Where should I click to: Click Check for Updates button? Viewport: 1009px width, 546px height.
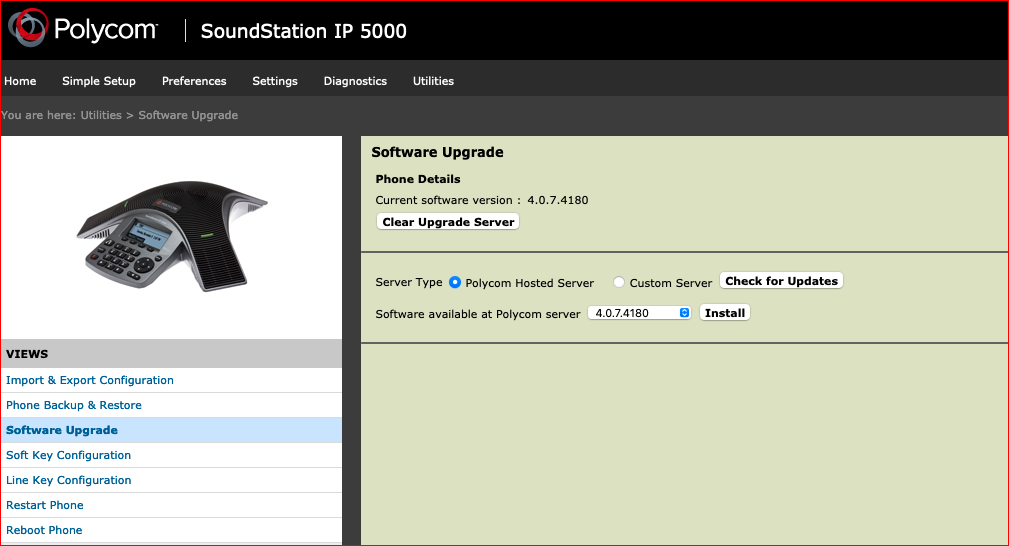coord(781,281)
